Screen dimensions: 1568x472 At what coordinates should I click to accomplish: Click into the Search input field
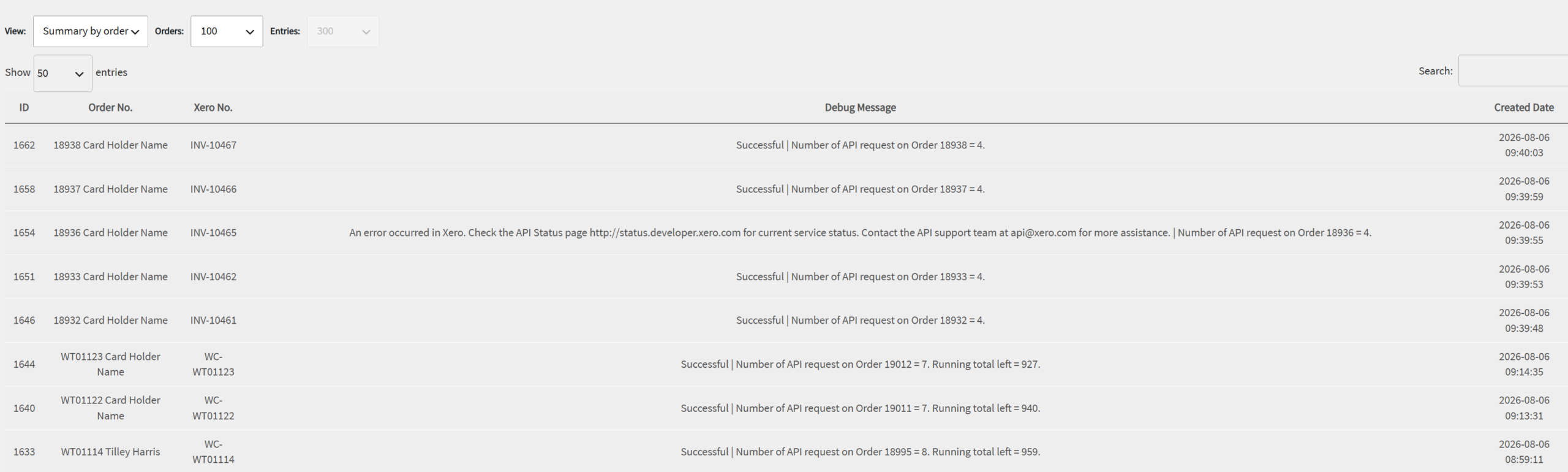click(1513, 70)
